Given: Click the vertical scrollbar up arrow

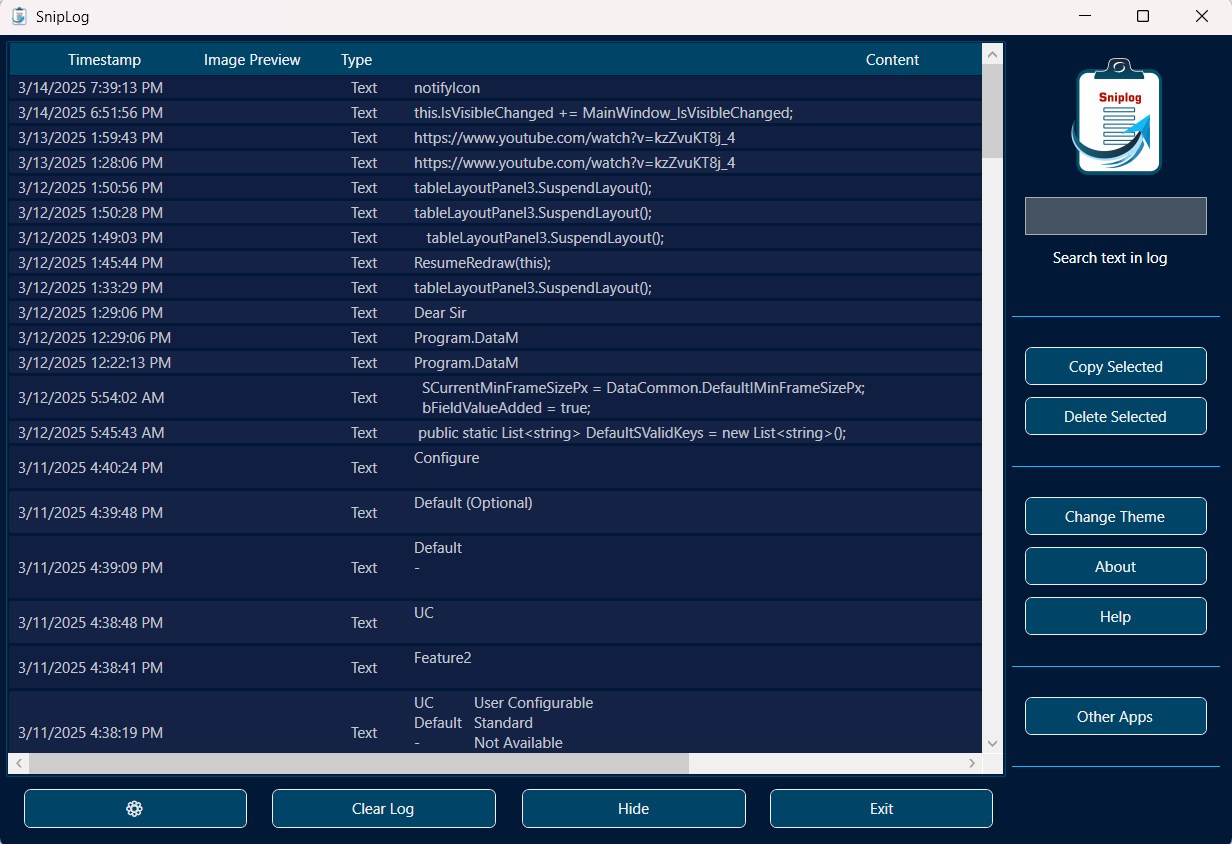Looking at the screenshot, I should 992,54.
